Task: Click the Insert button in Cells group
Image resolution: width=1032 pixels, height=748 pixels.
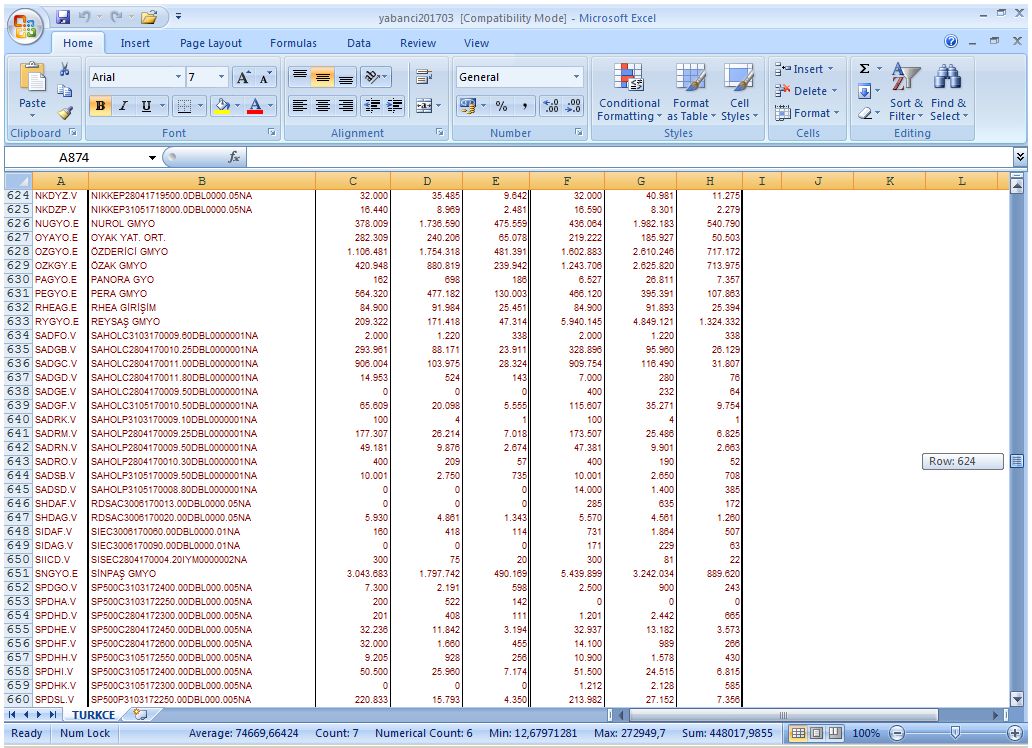Action: pos(805,68)
